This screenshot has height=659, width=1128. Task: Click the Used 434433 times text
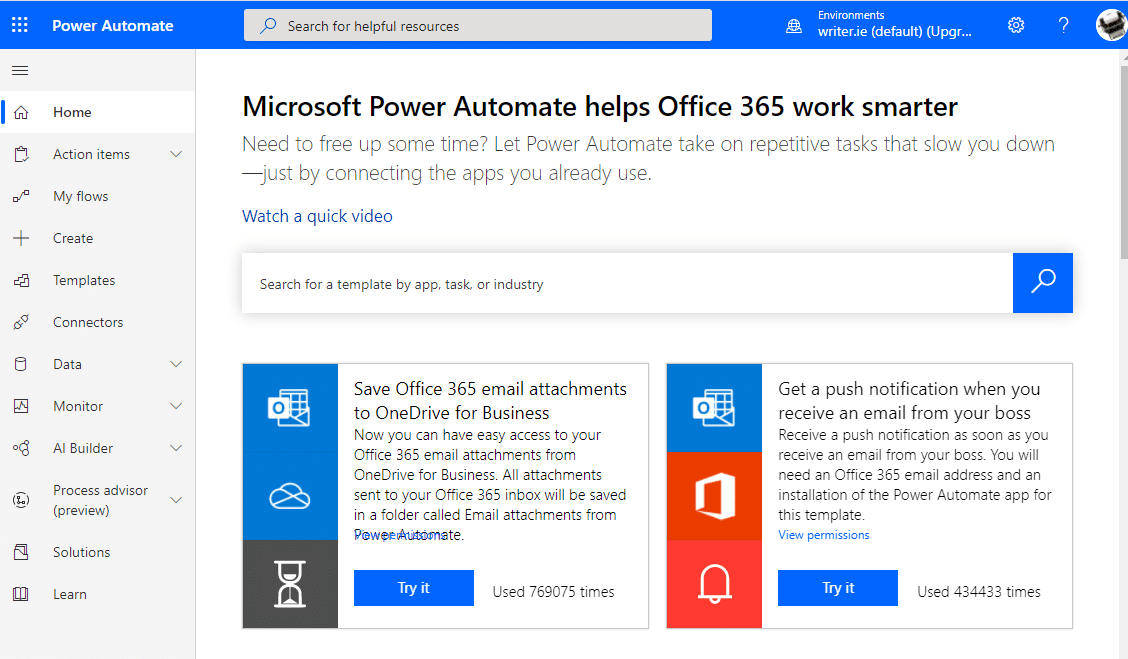point(979,591)
